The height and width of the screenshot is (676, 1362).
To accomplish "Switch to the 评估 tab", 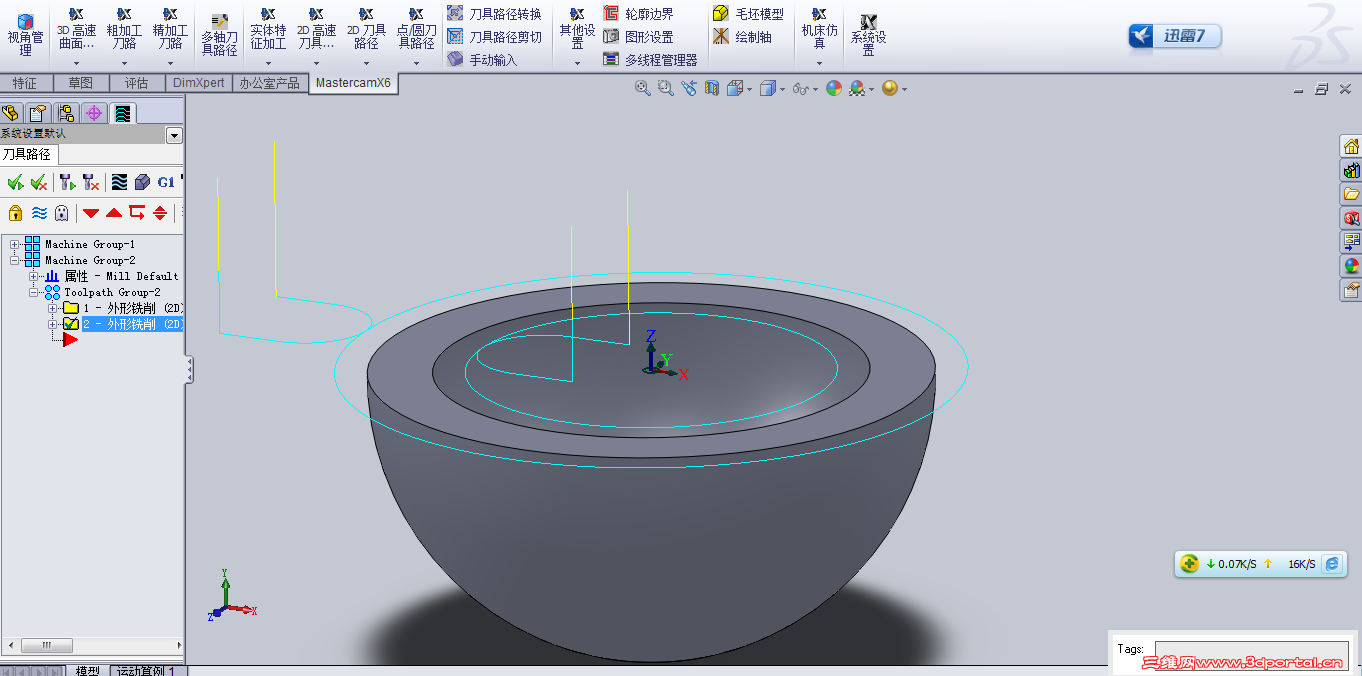I will coord(136,83).
